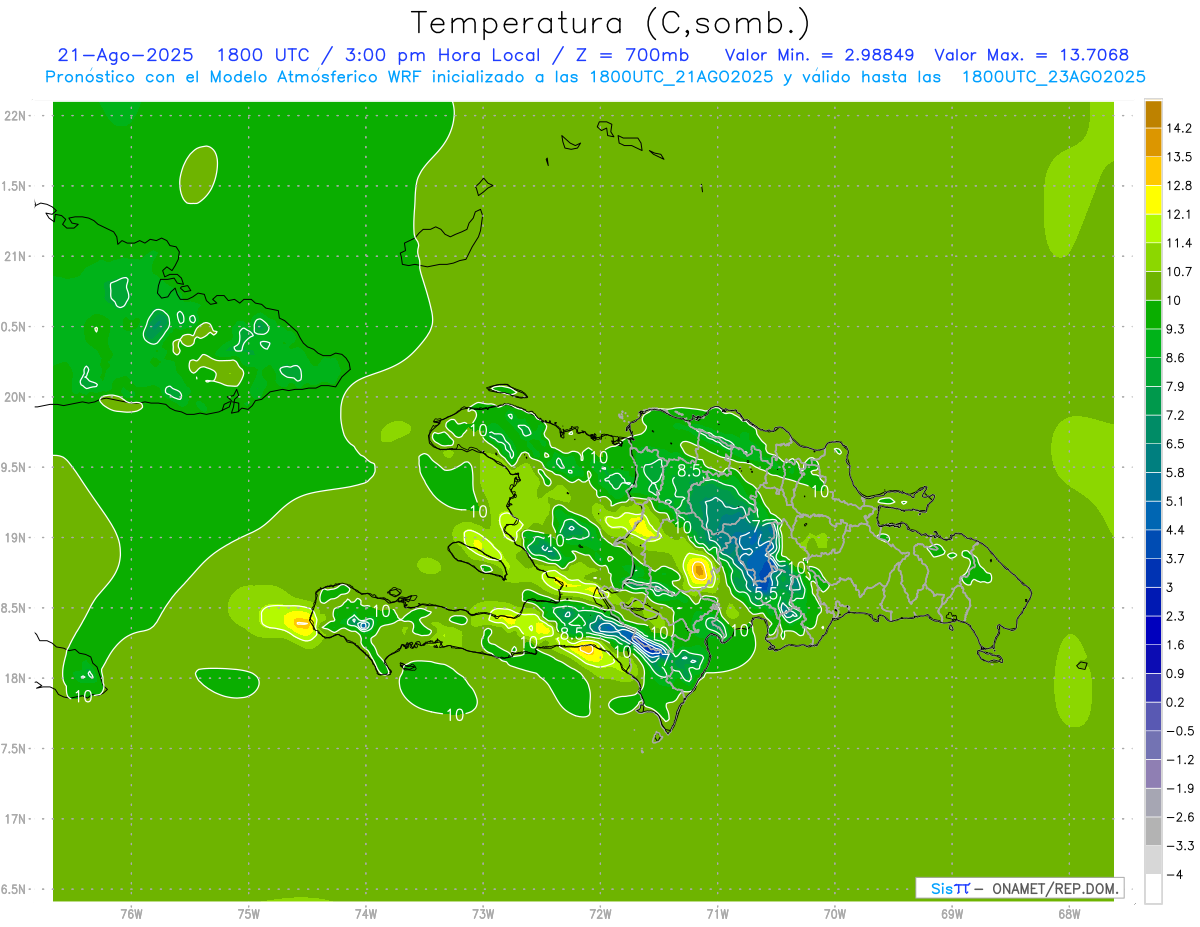This screenshot has height=927, width=1200.
Task: Pick yellow legend swatch between 12.1 and 12.8
Action: click(x=1153, y=200)
